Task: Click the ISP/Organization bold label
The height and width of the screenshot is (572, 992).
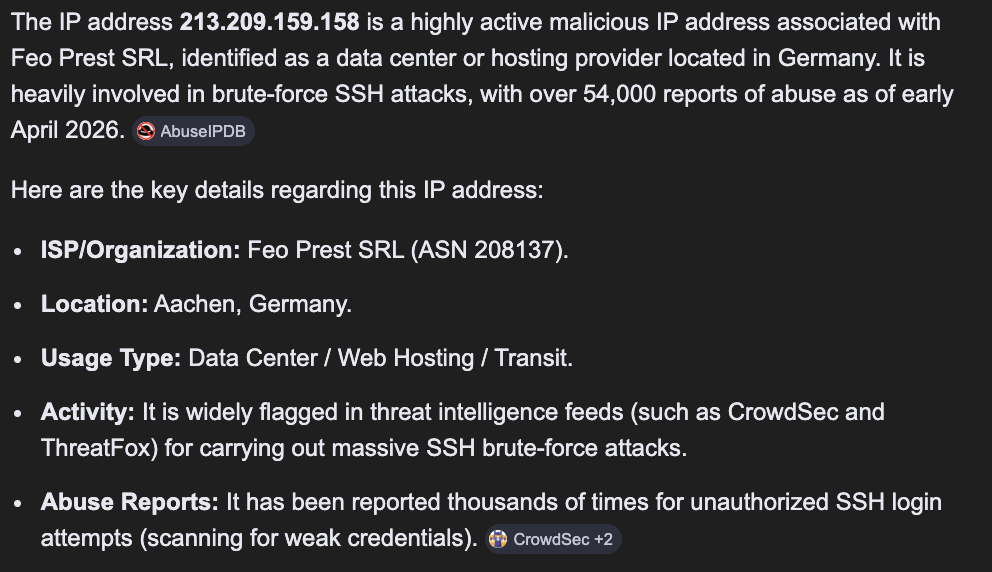Action: pos(140,250)
